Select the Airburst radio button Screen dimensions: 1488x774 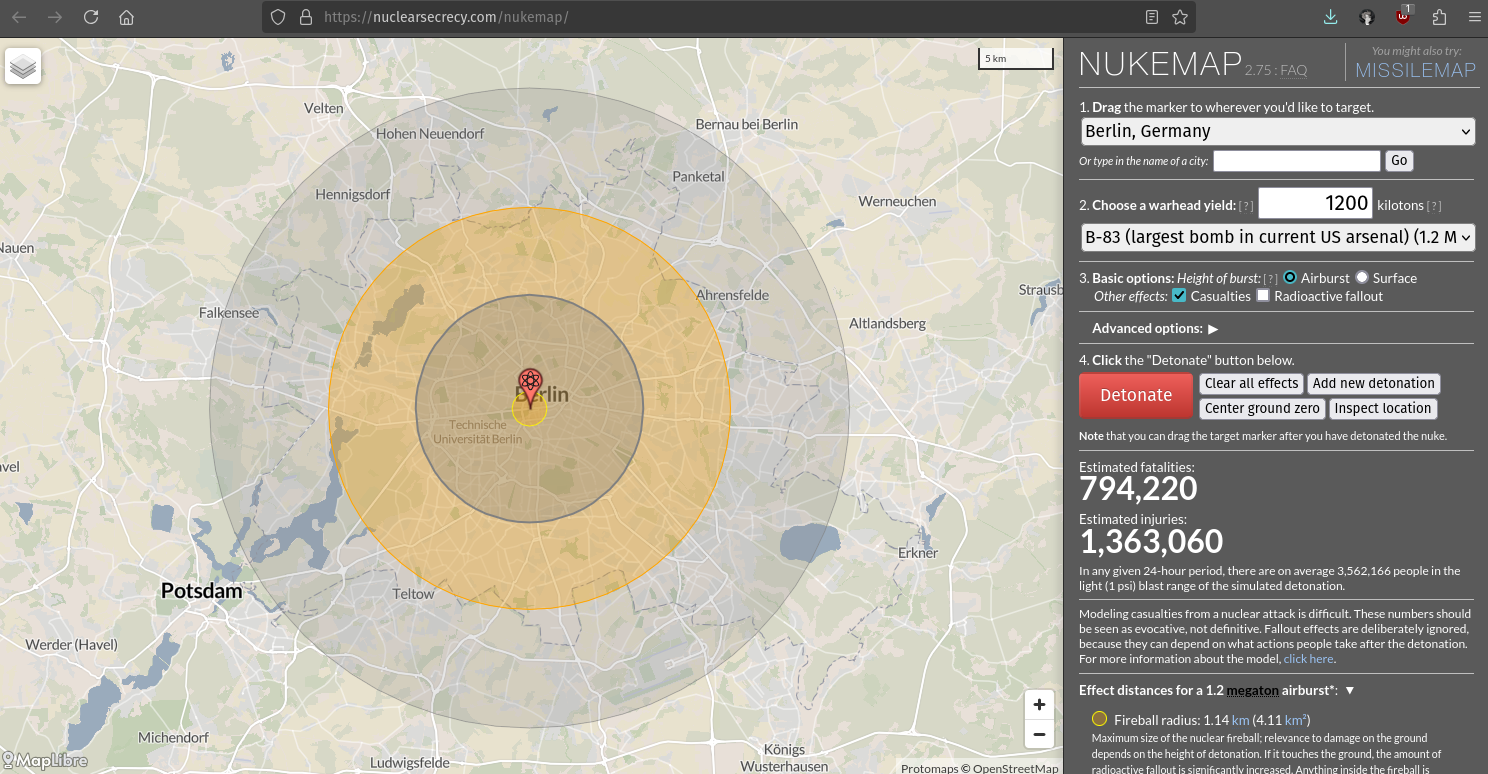[1290, 277]
